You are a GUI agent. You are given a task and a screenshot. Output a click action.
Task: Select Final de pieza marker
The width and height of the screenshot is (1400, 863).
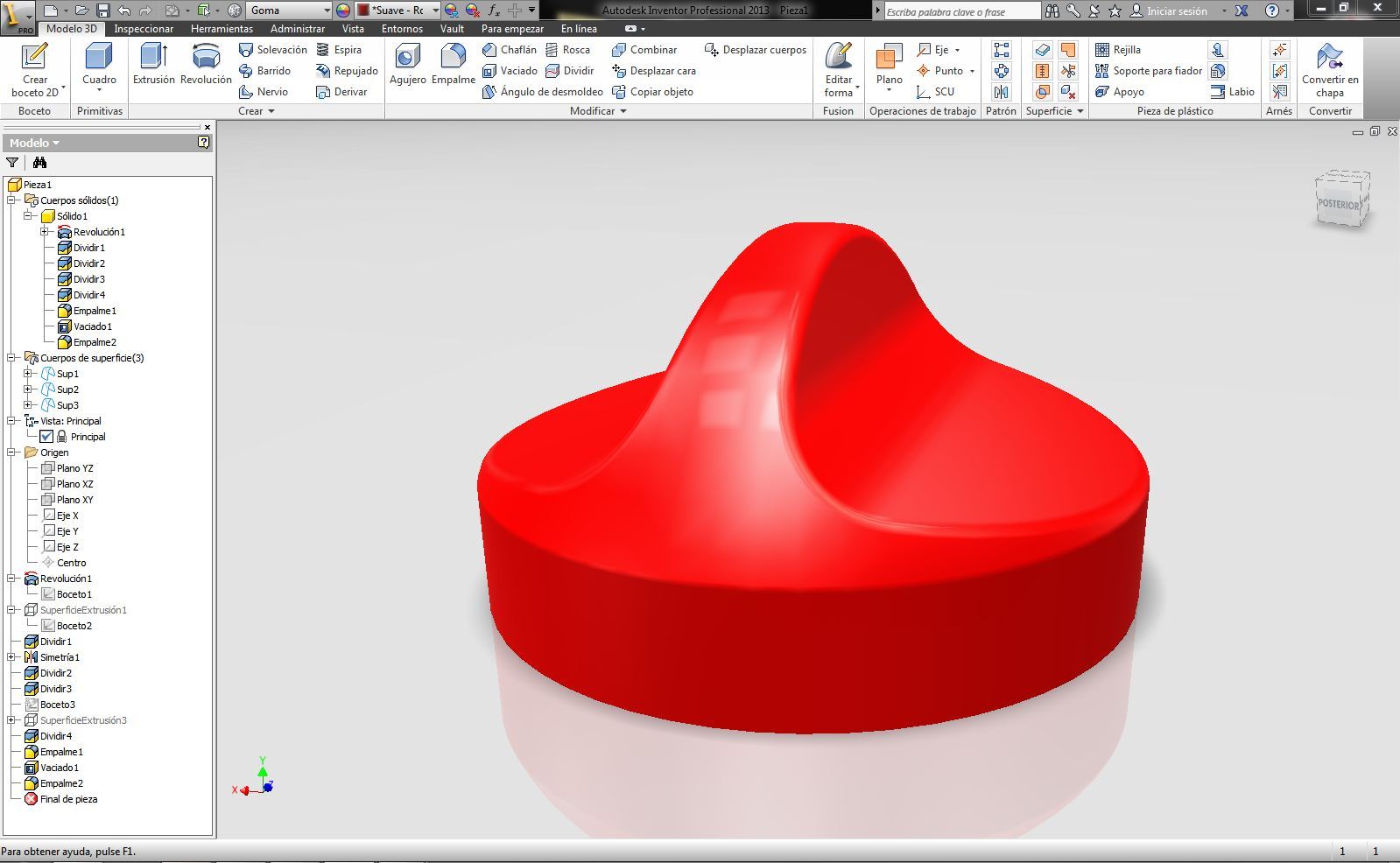pyautogui.click(x=60, y=799)
